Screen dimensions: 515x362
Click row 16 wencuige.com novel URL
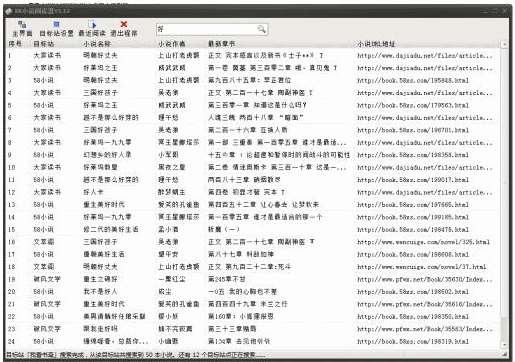point(423,242)
